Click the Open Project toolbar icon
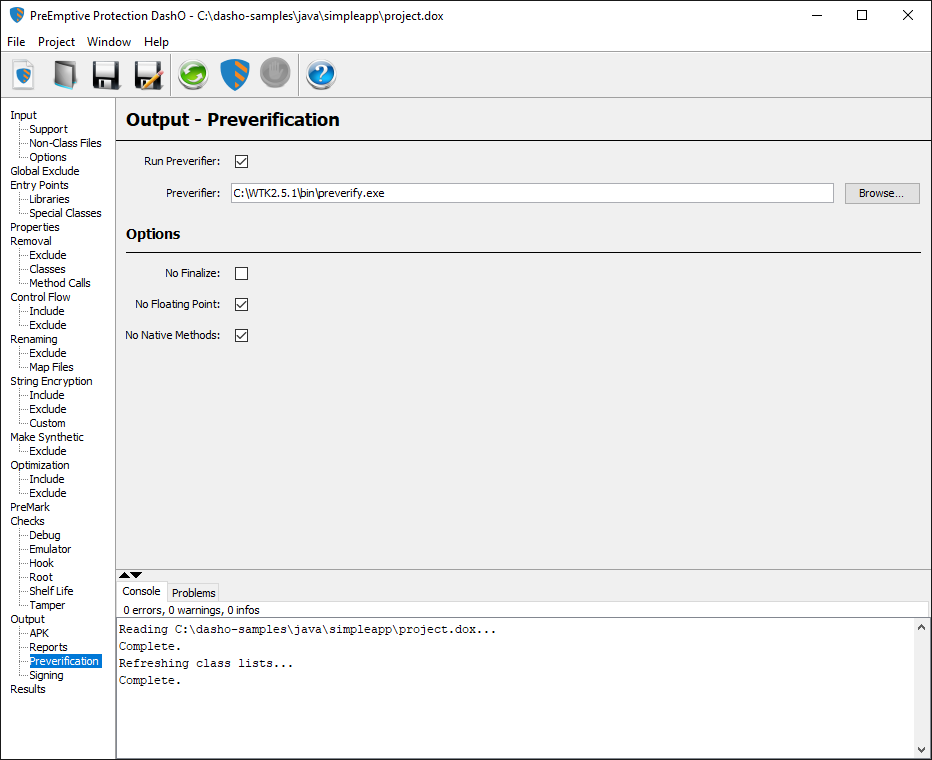Image resolution: width=932 pixels, height=760 pixels. pyautogui.click(x=65, y=75)
